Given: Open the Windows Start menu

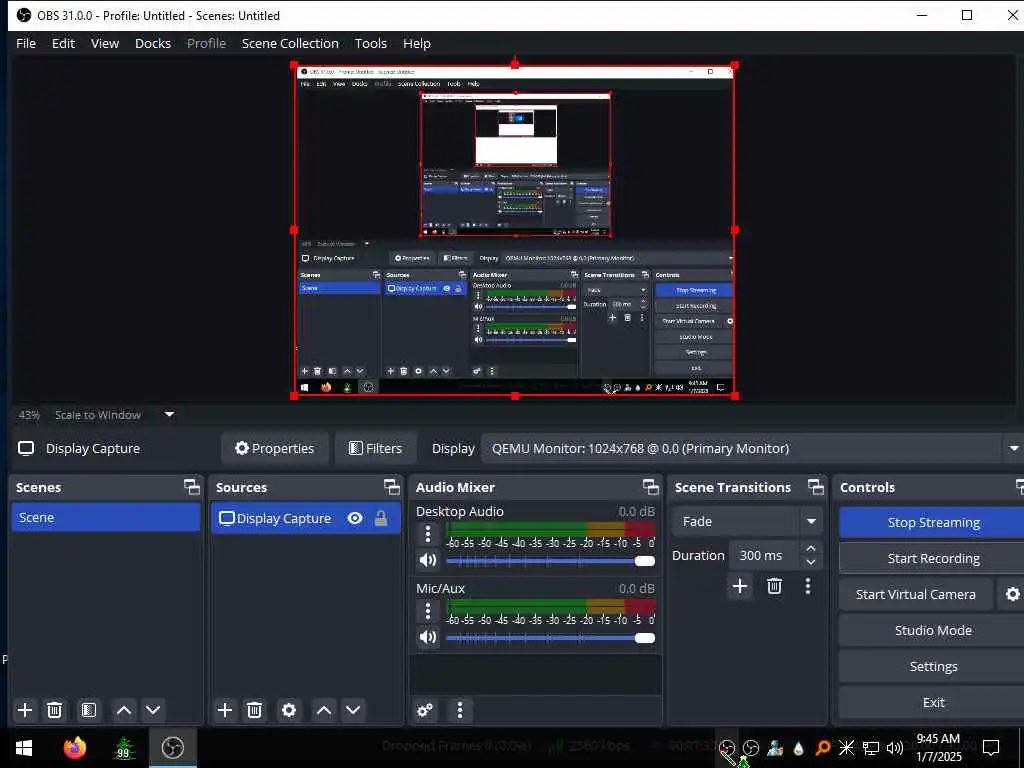Looking at the screenshot, I should 24,748.
